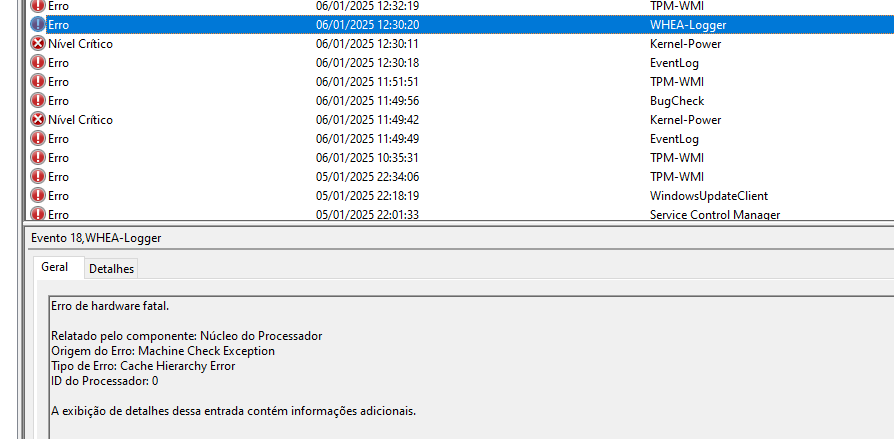Click date 06/01/2025 10:35:31
The width and height of the screenshot is (894, 439).
(x=367, y=158)
